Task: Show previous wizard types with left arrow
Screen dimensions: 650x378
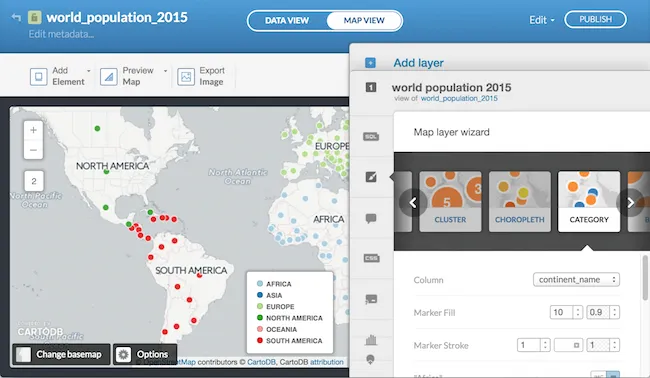Action: [413, 203]
